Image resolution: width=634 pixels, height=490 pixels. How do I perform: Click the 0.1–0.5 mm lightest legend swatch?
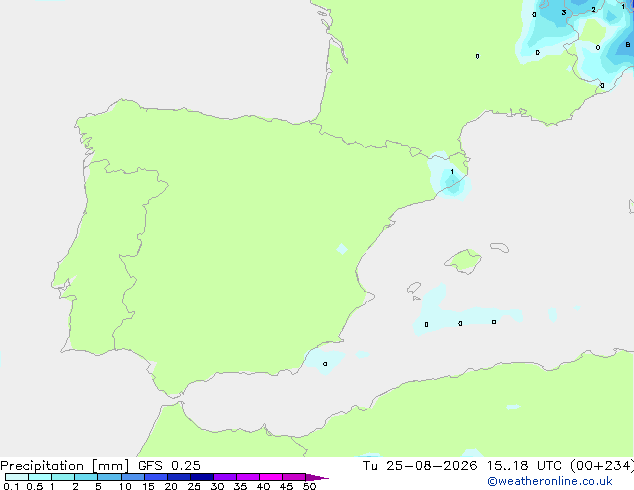click(17, 477)
